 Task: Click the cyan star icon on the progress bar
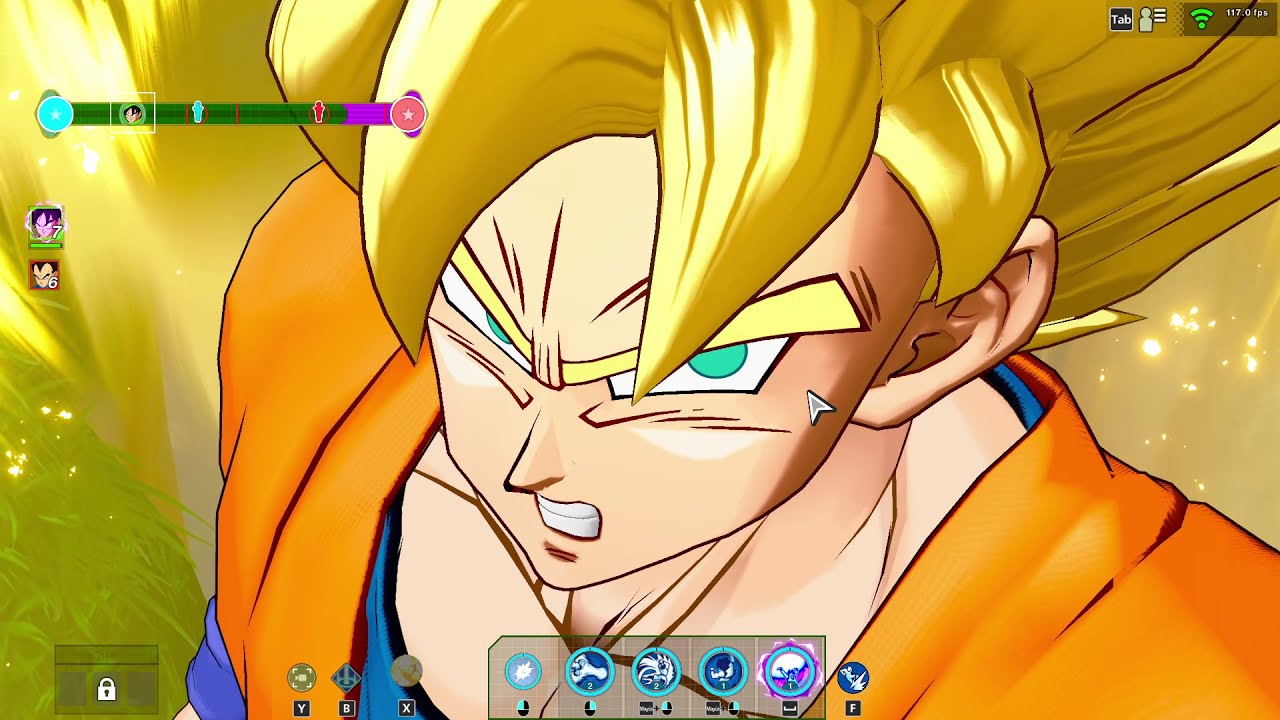point(55,115)
